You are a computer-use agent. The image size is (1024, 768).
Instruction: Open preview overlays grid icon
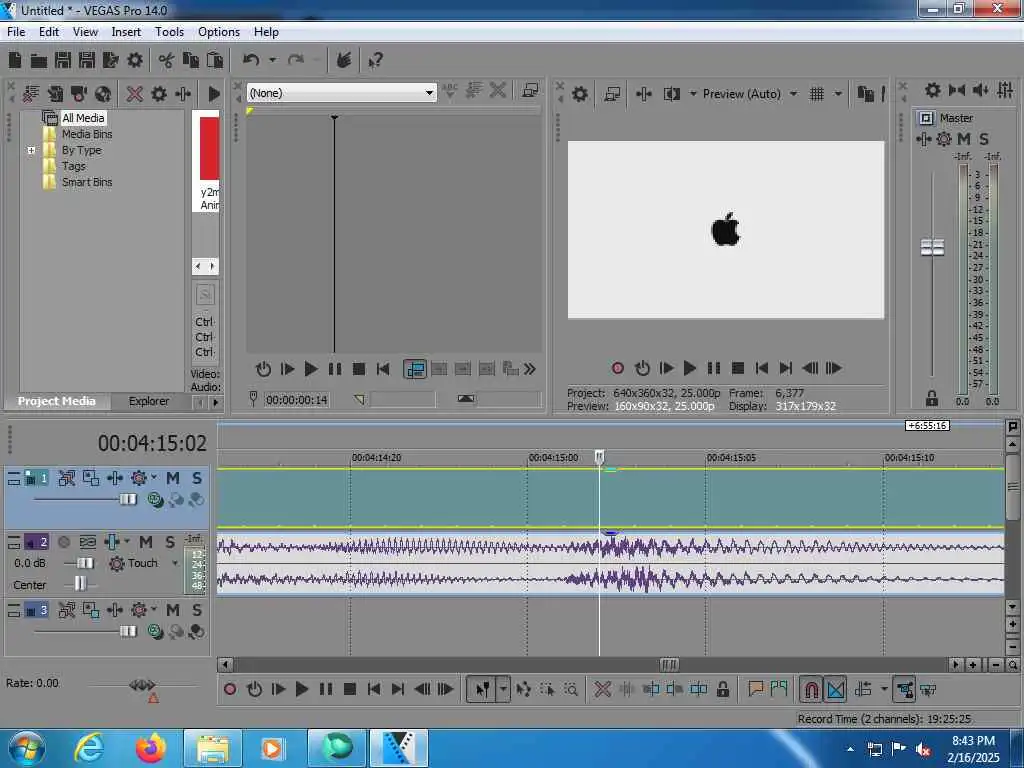[816, 94]
